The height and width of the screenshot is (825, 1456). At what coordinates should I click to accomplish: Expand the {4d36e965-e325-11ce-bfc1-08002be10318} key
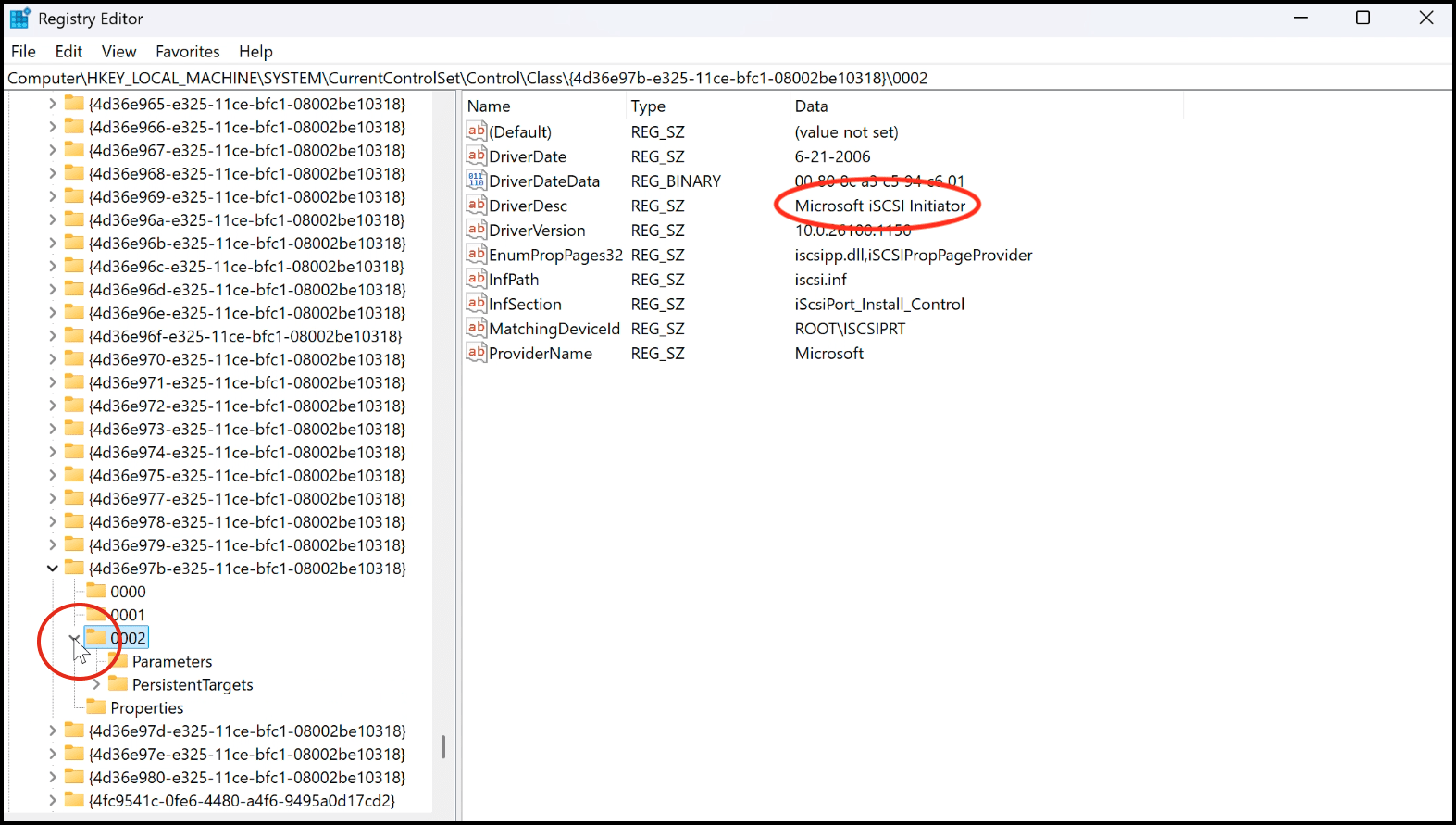coord(53,104)
